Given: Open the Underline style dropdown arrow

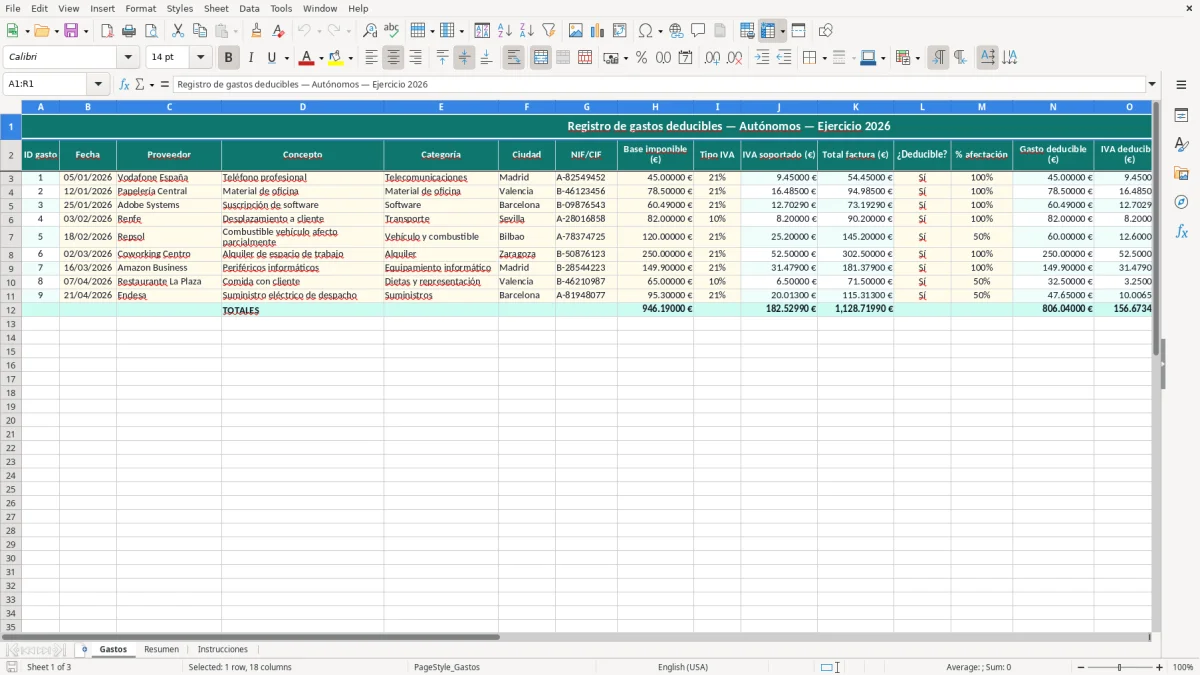Looking at the screenshot, I should (286, 58).
